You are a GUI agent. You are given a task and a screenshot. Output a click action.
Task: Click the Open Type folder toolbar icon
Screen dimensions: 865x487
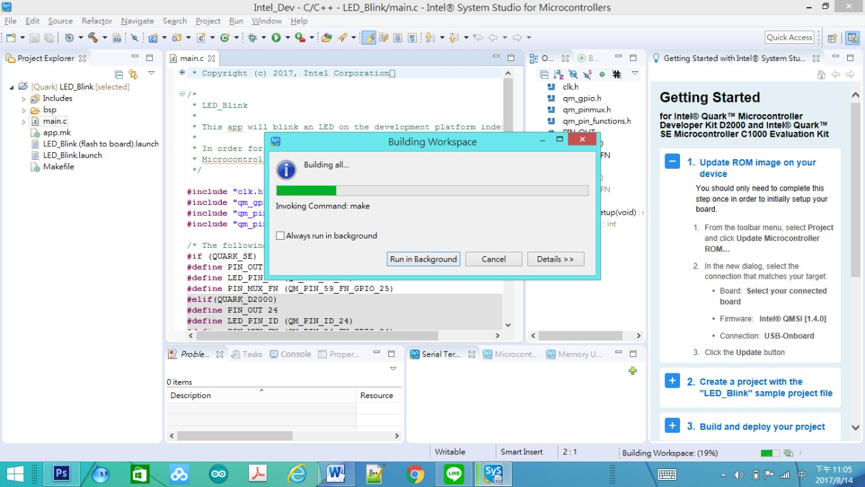[x=327, y=38]
